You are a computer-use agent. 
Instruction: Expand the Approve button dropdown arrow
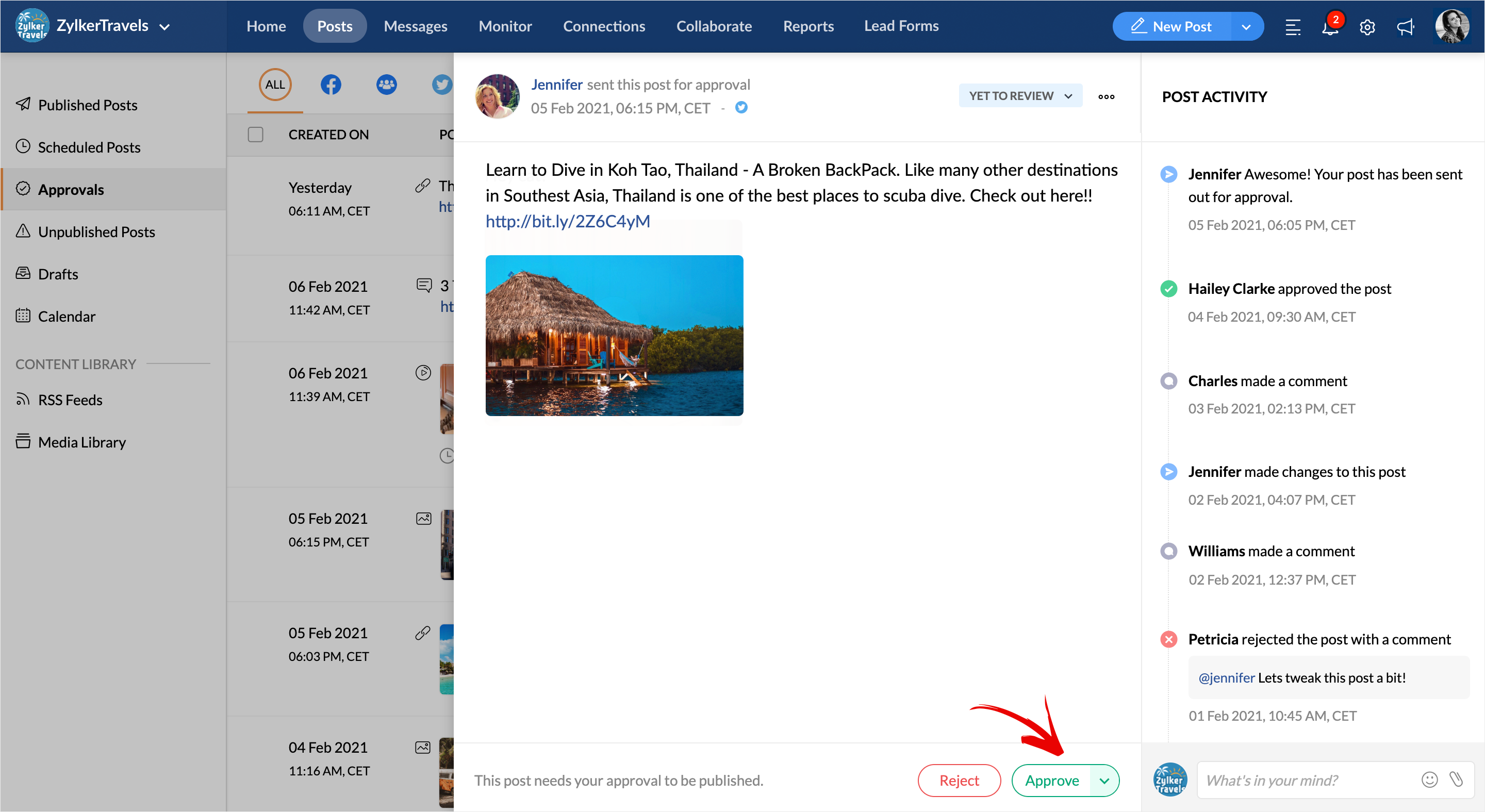(x=1104, y=781)
